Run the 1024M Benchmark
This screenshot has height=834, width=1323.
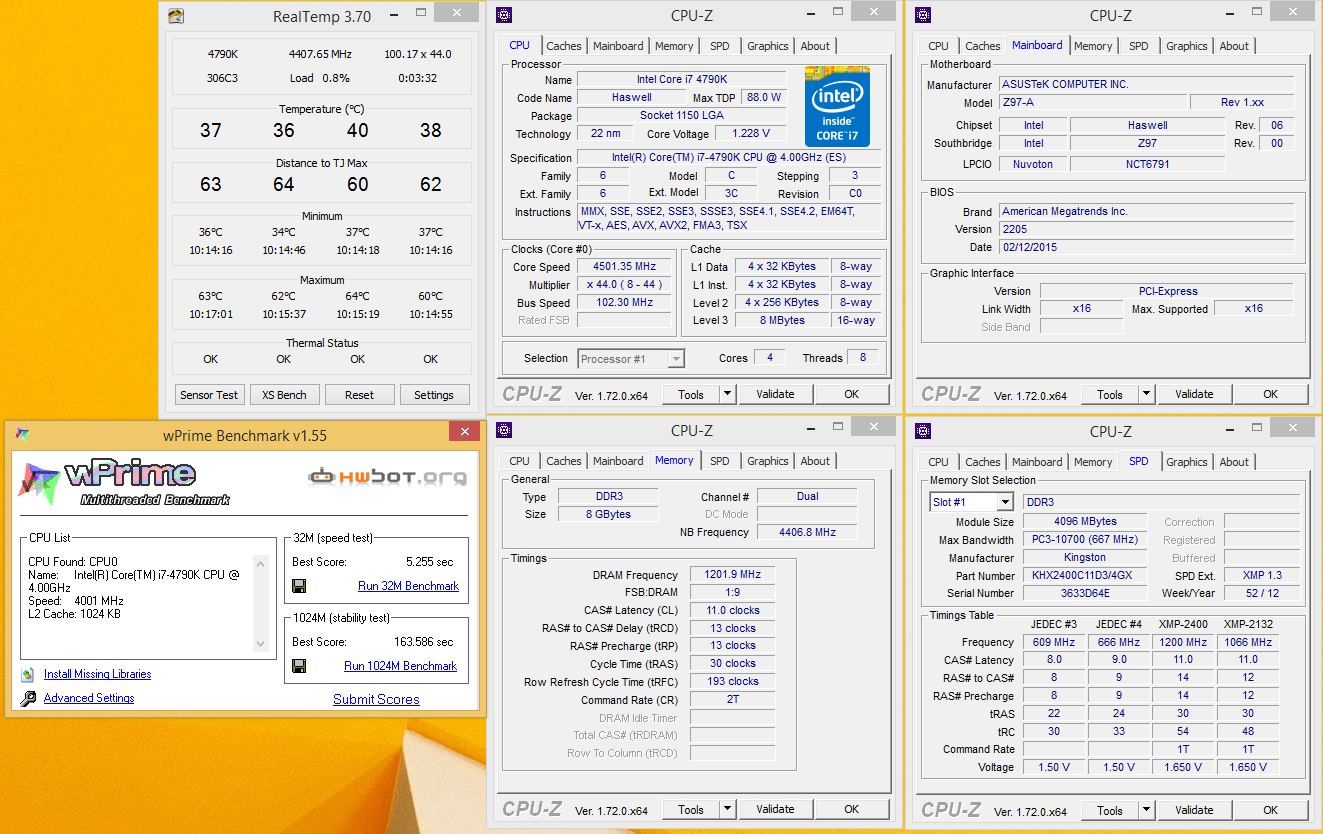[x=400, y=666]
